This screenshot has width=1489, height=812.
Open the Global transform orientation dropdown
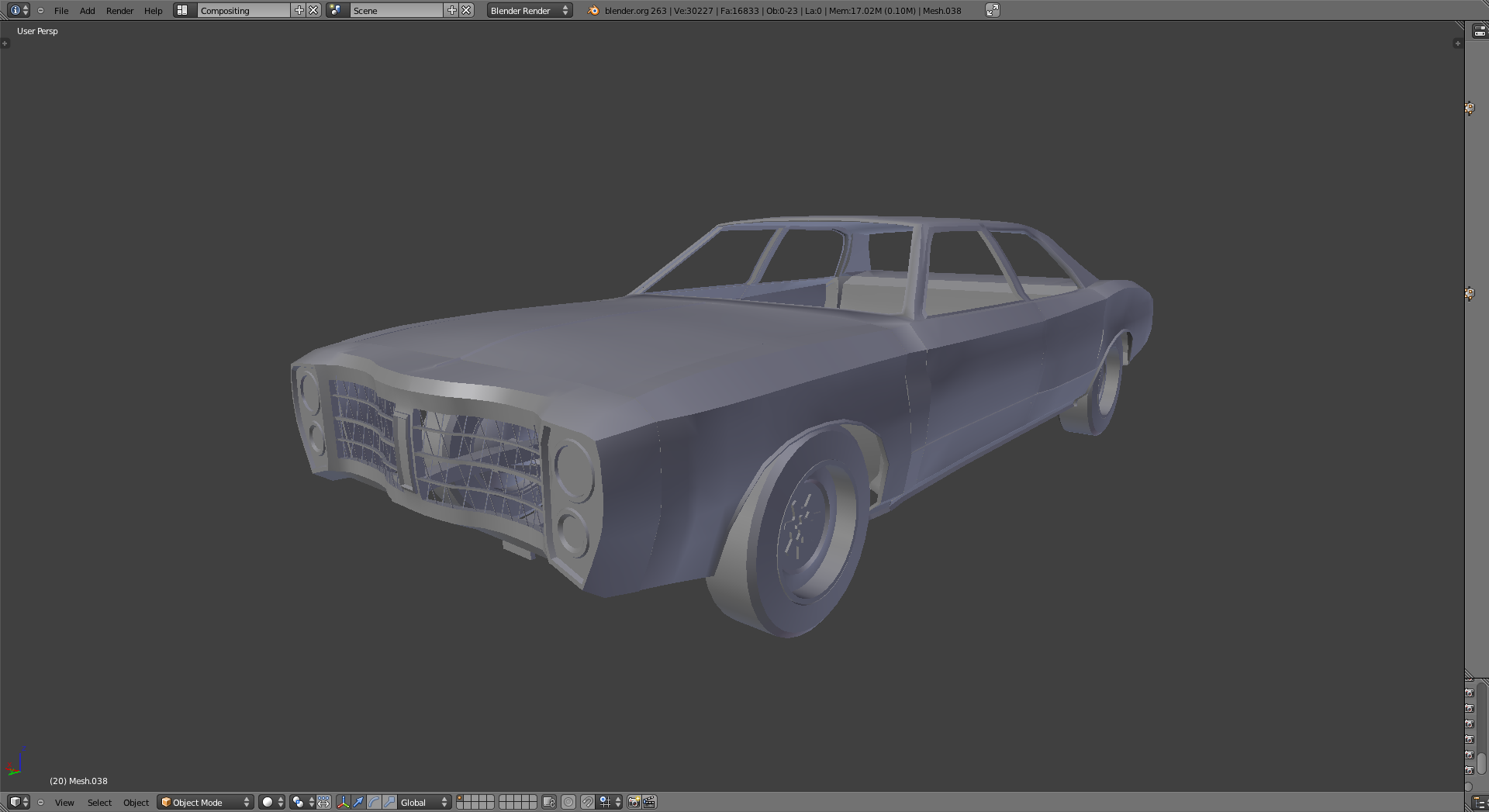424,802
